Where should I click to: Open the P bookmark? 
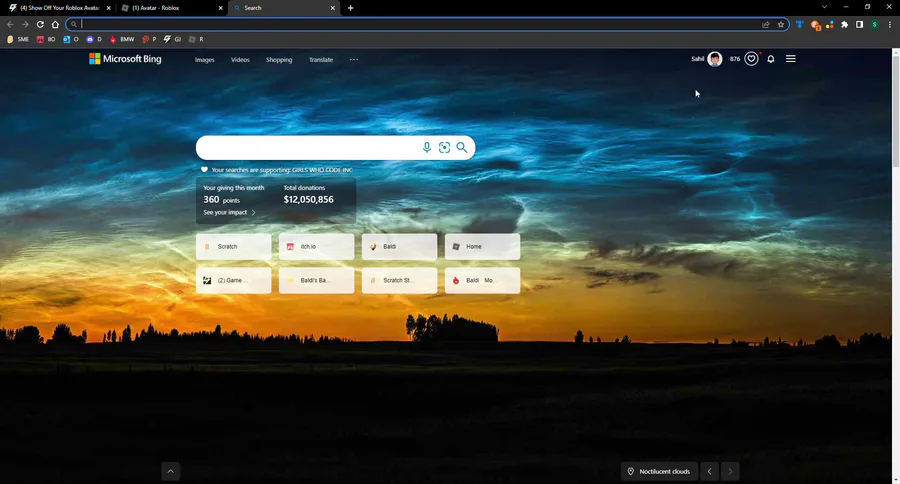[149, 39]
